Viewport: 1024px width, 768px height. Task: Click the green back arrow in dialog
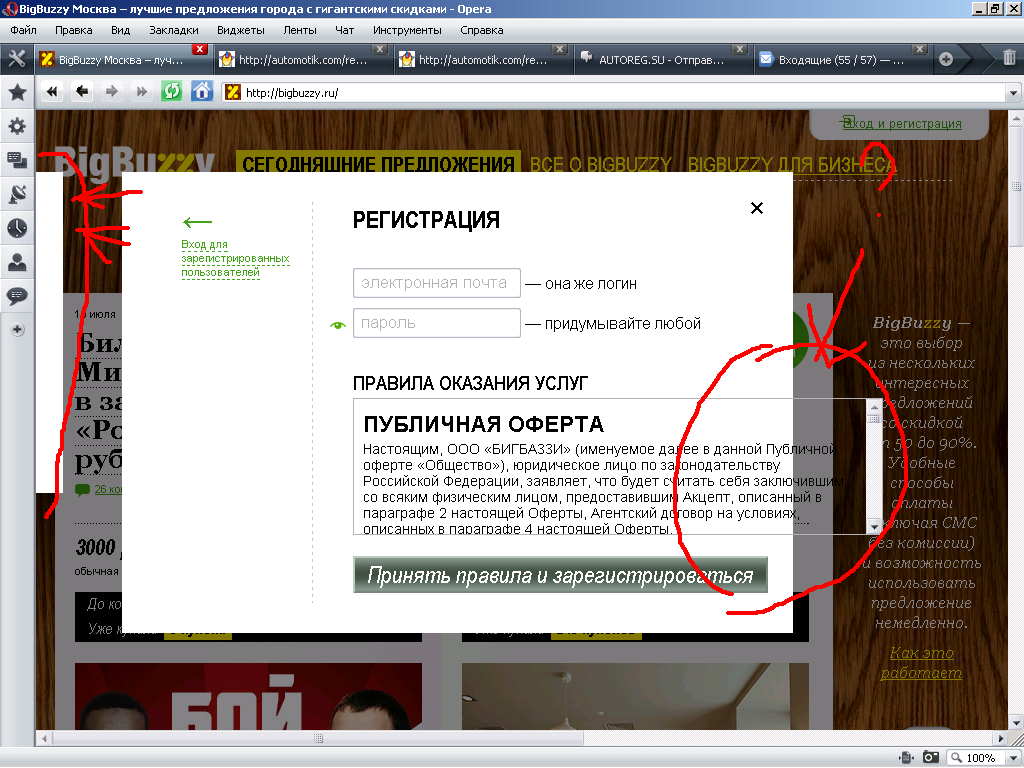point(197,223)
